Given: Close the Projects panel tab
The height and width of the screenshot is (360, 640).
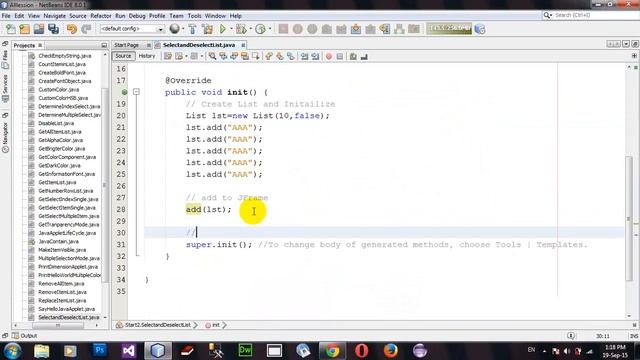Looking at the screenshot, I should click(x=40, y=45).
